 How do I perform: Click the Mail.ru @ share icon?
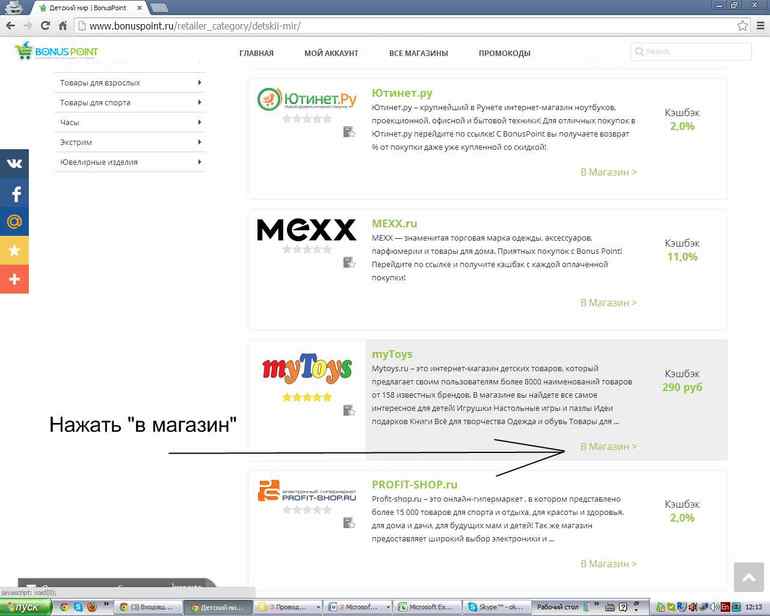14,222
